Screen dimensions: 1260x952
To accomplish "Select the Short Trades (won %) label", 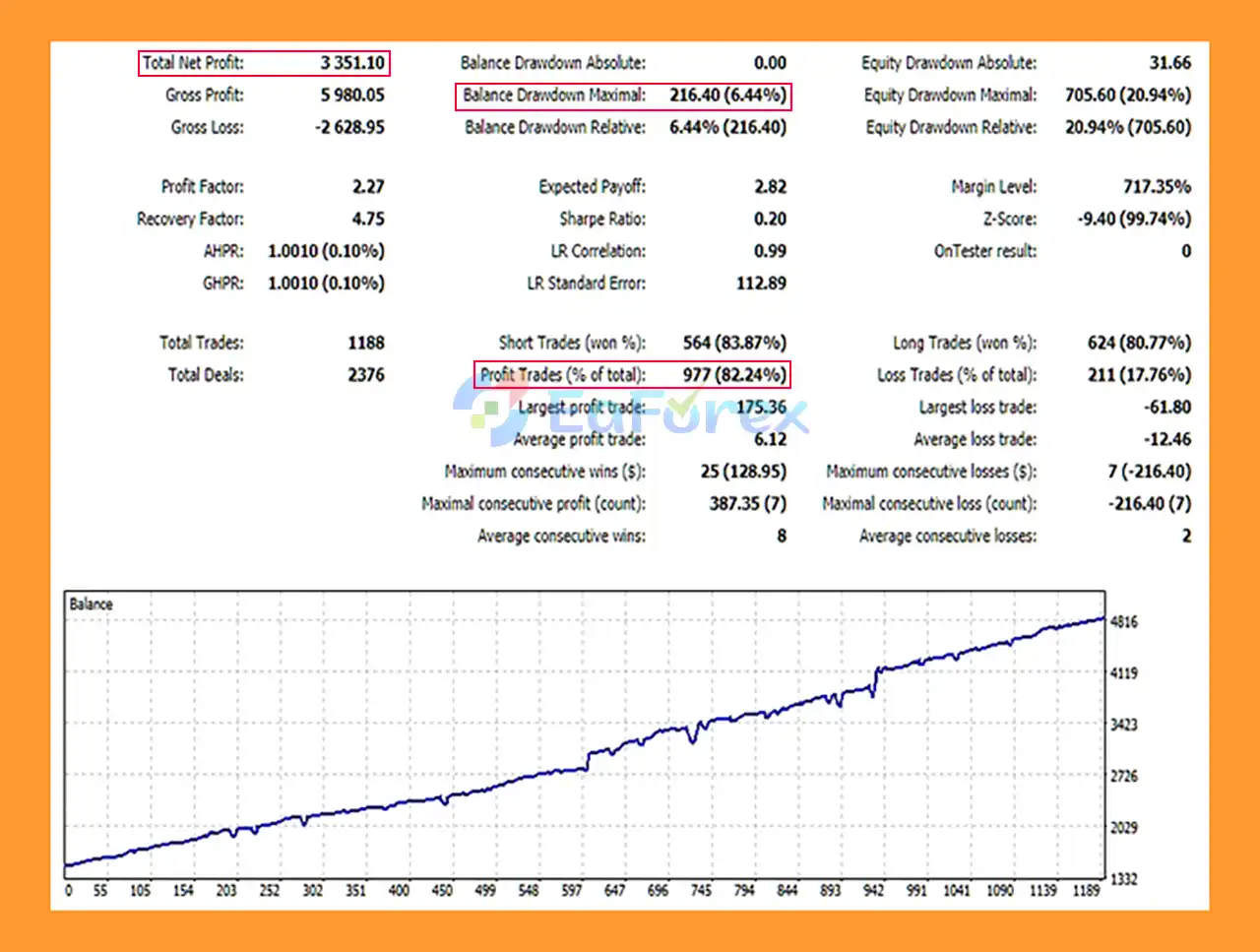I will (571, 343).
